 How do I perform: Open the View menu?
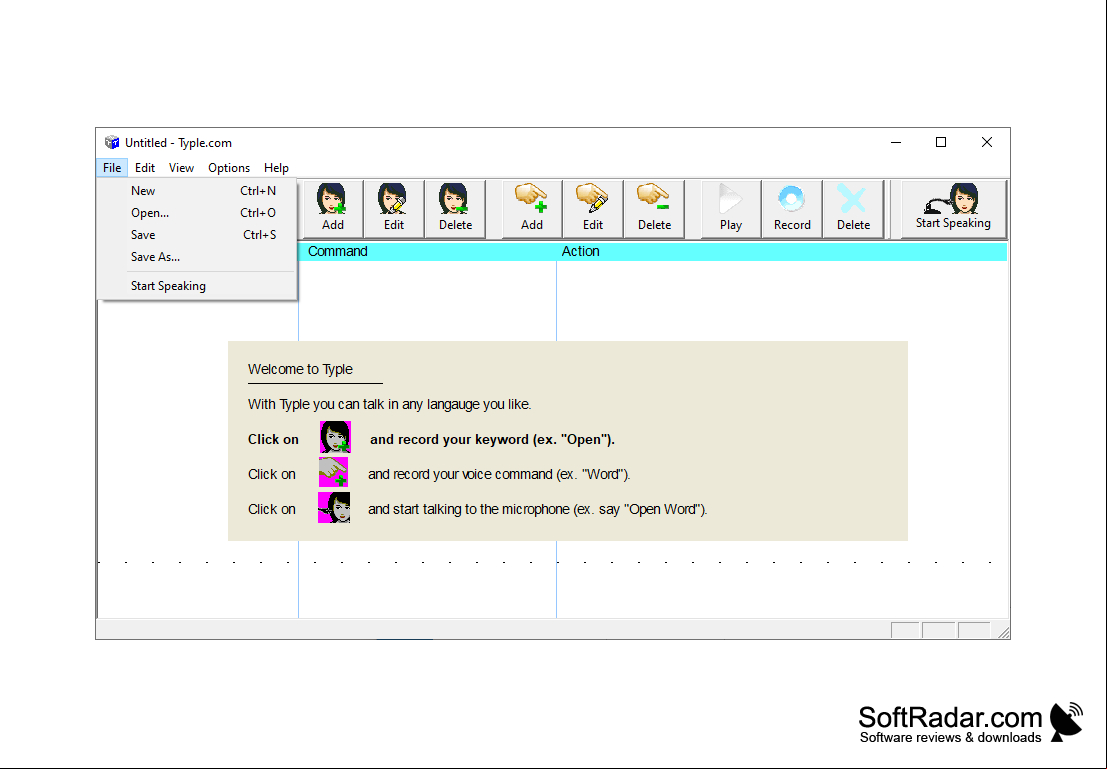tap(181, 167)
